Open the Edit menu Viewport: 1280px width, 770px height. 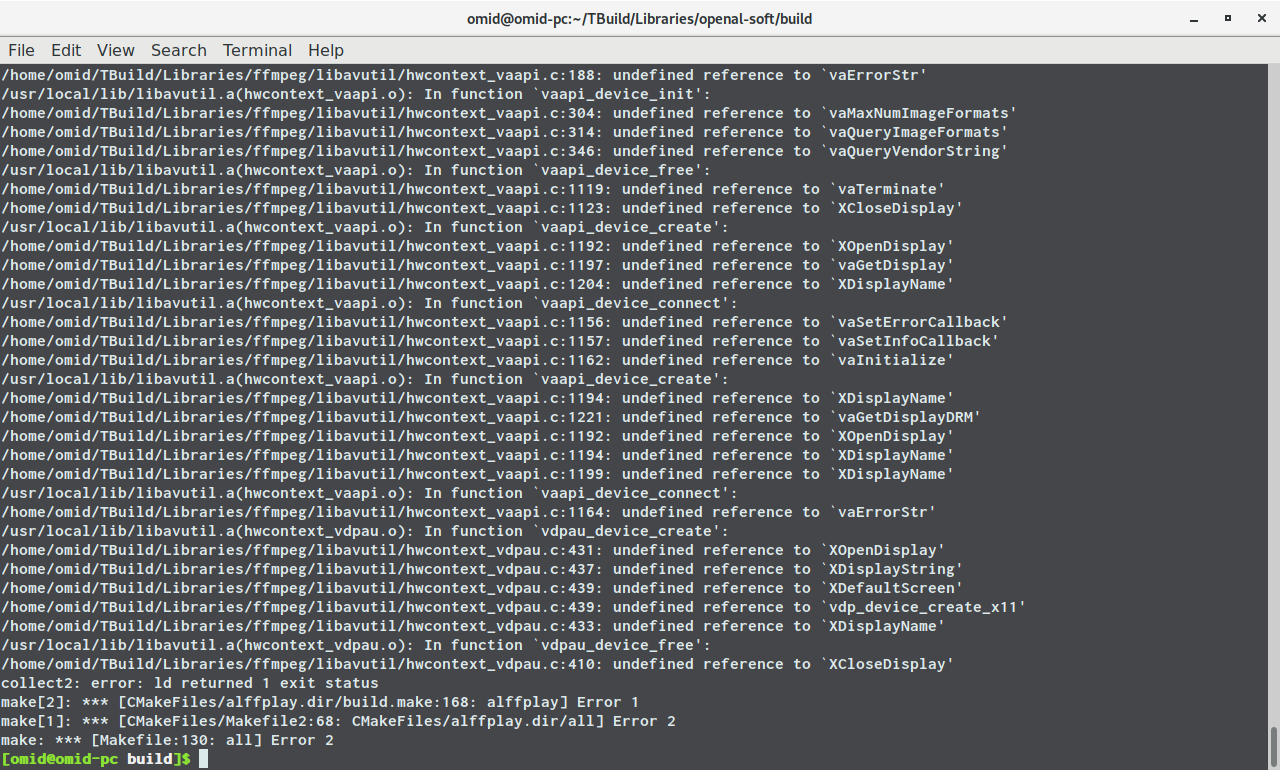pyautogui.click(x=66, y=50)
